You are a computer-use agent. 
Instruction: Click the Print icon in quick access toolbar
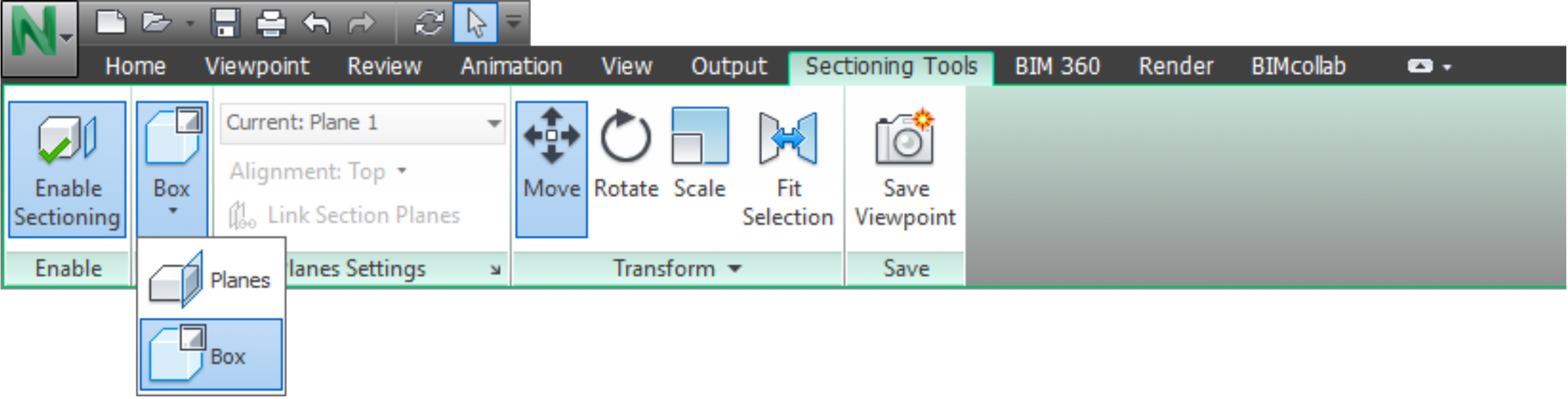click(x=271, y=23)
